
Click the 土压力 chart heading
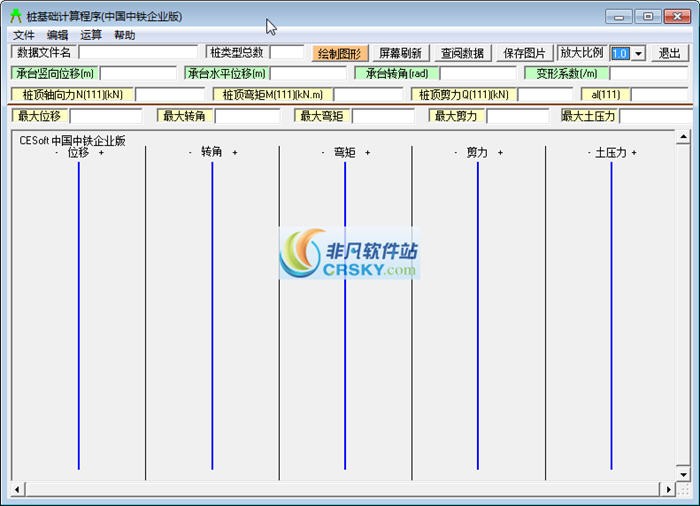point(611,152)
